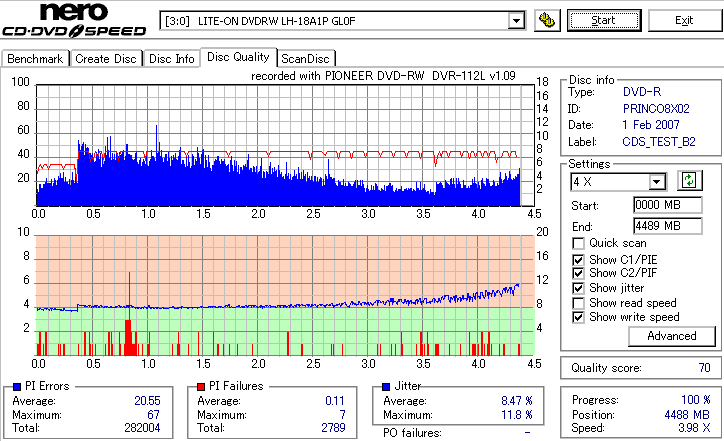Click Jitter maximum 11.8 %
This screenshot has height=441, width=724.
coord(517,415)
